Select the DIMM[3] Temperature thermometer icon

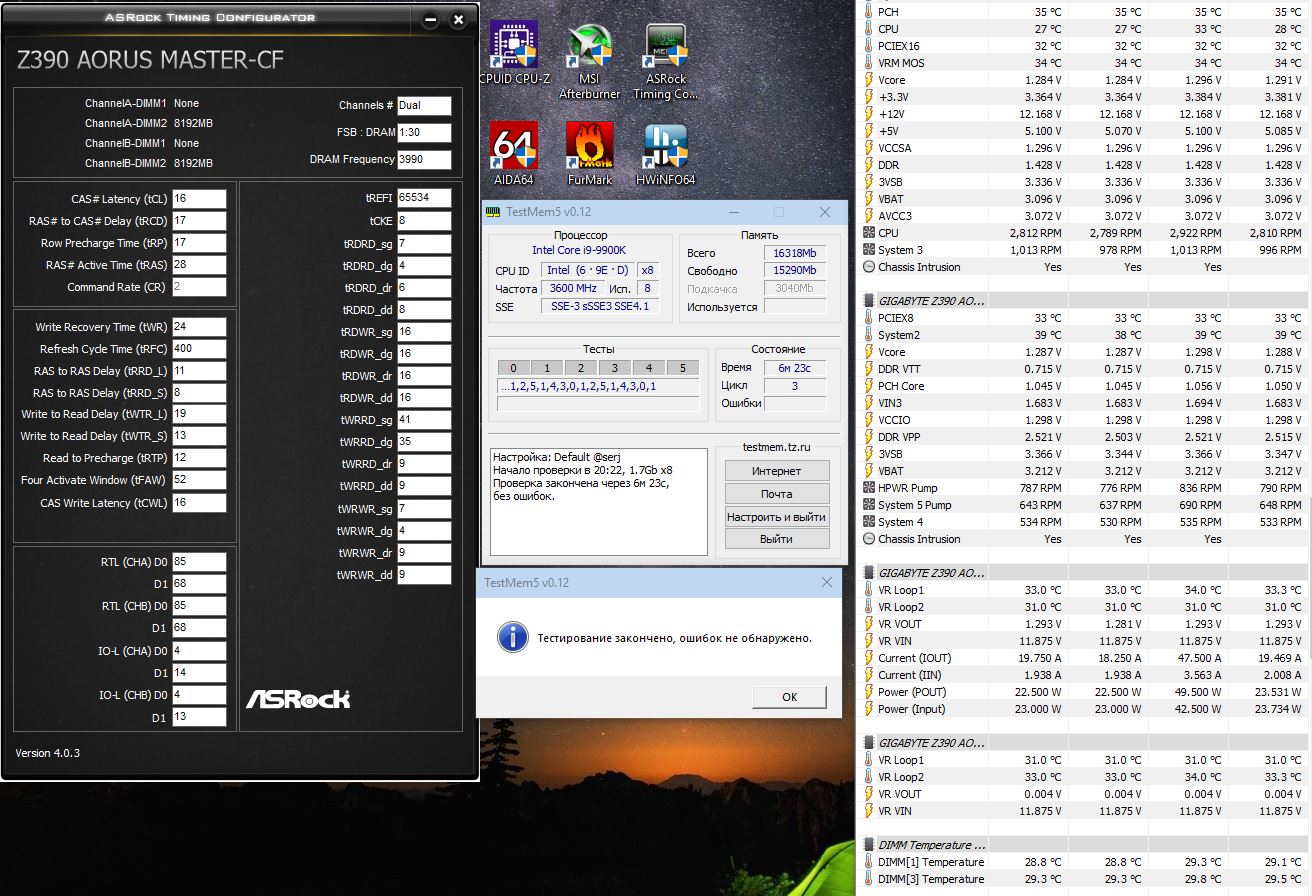[x=868, y=879]
